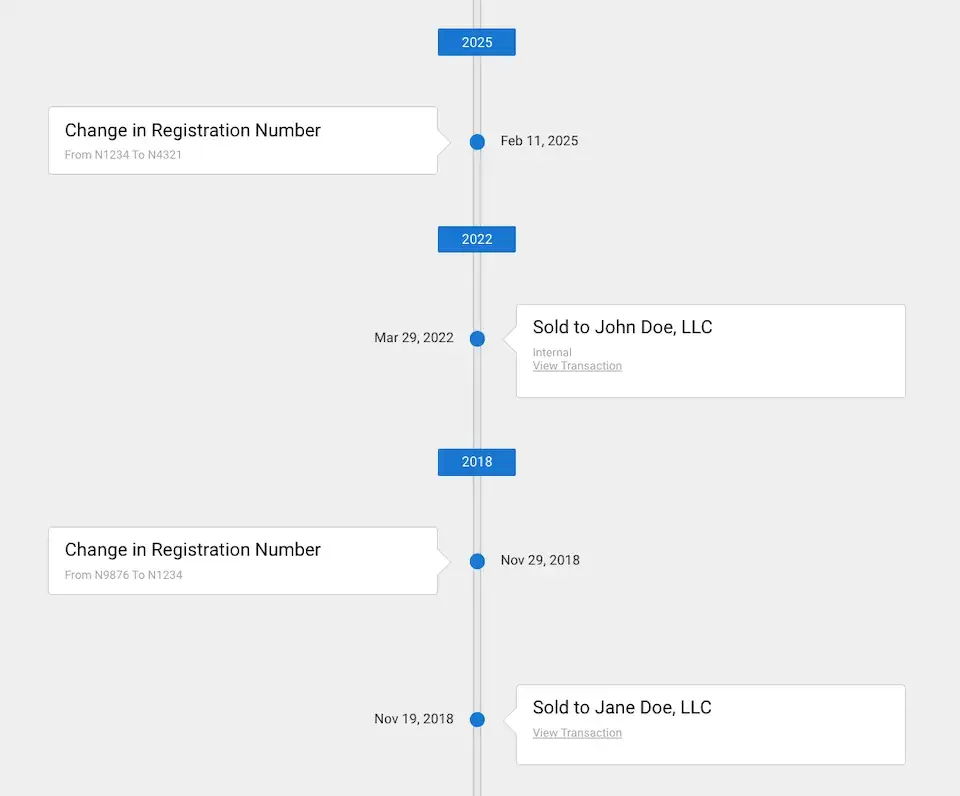The height and width of the screenshot is (796, 960).
Task: Click the Nov 29, 2018 date label
Action: (540, 560)
